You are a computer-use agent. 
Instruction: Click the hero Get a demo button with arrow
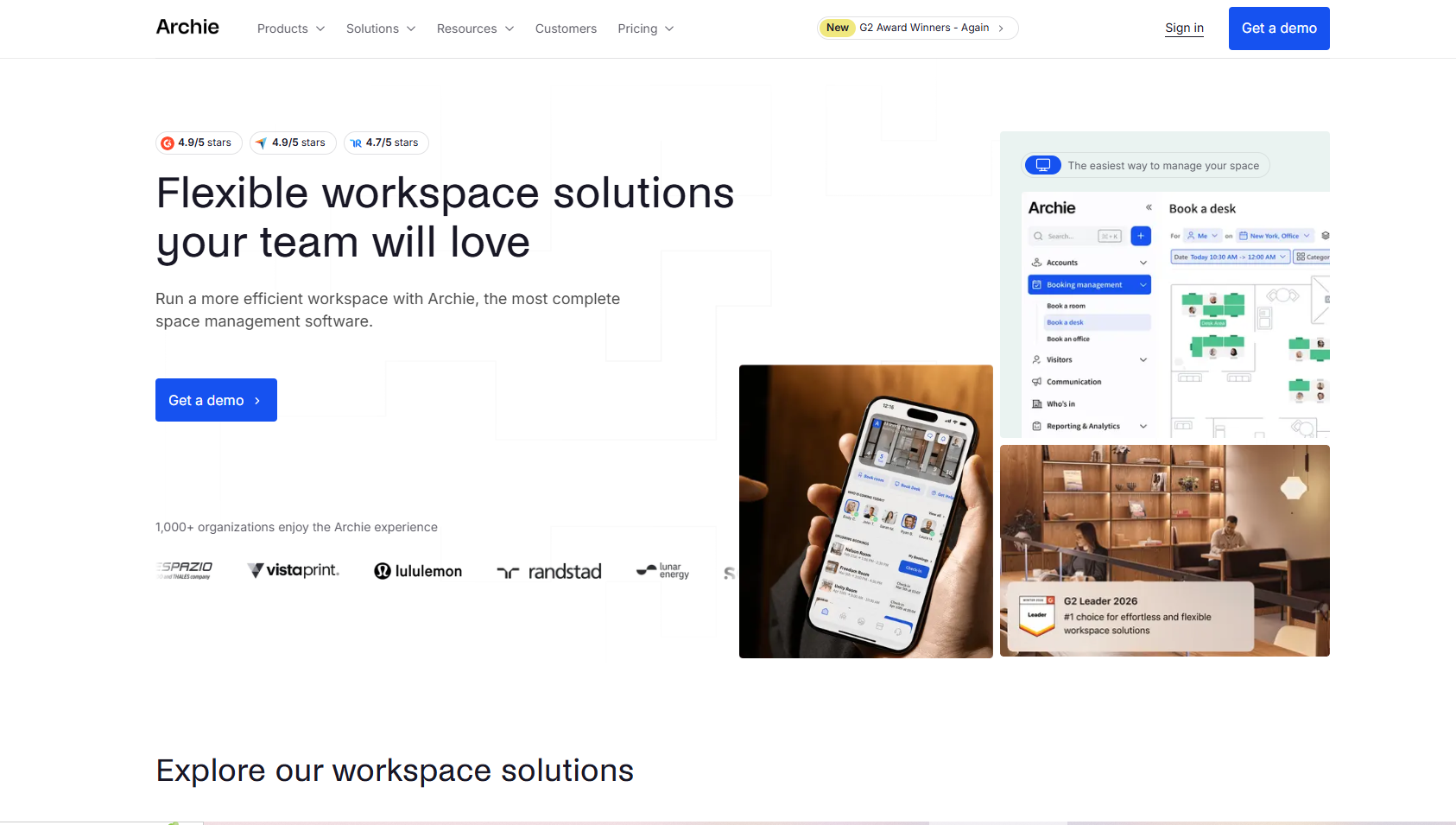(216, 400)
